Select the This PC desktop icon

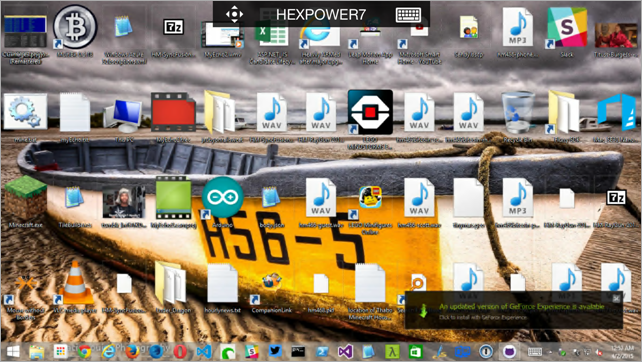124,115
